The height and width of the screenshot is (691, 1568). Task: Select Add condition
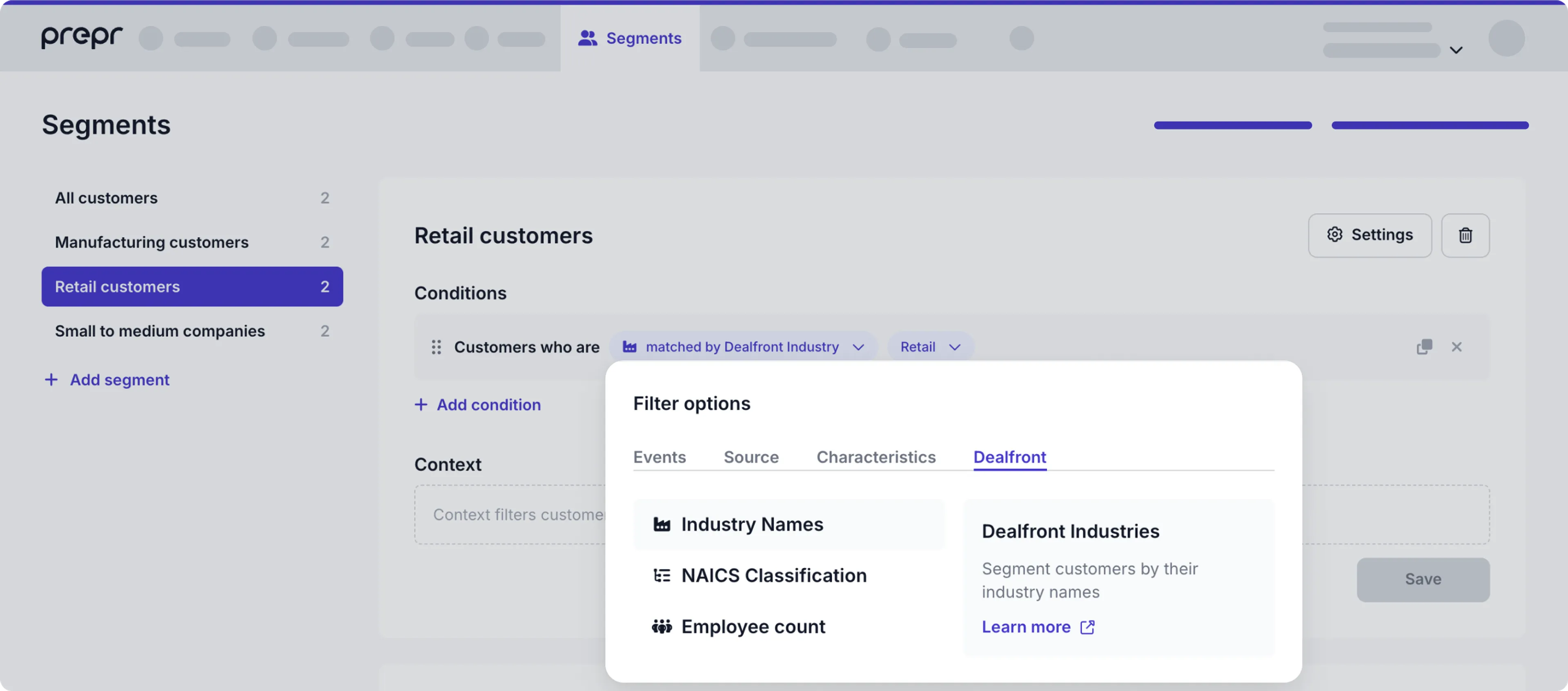(479, 404)
